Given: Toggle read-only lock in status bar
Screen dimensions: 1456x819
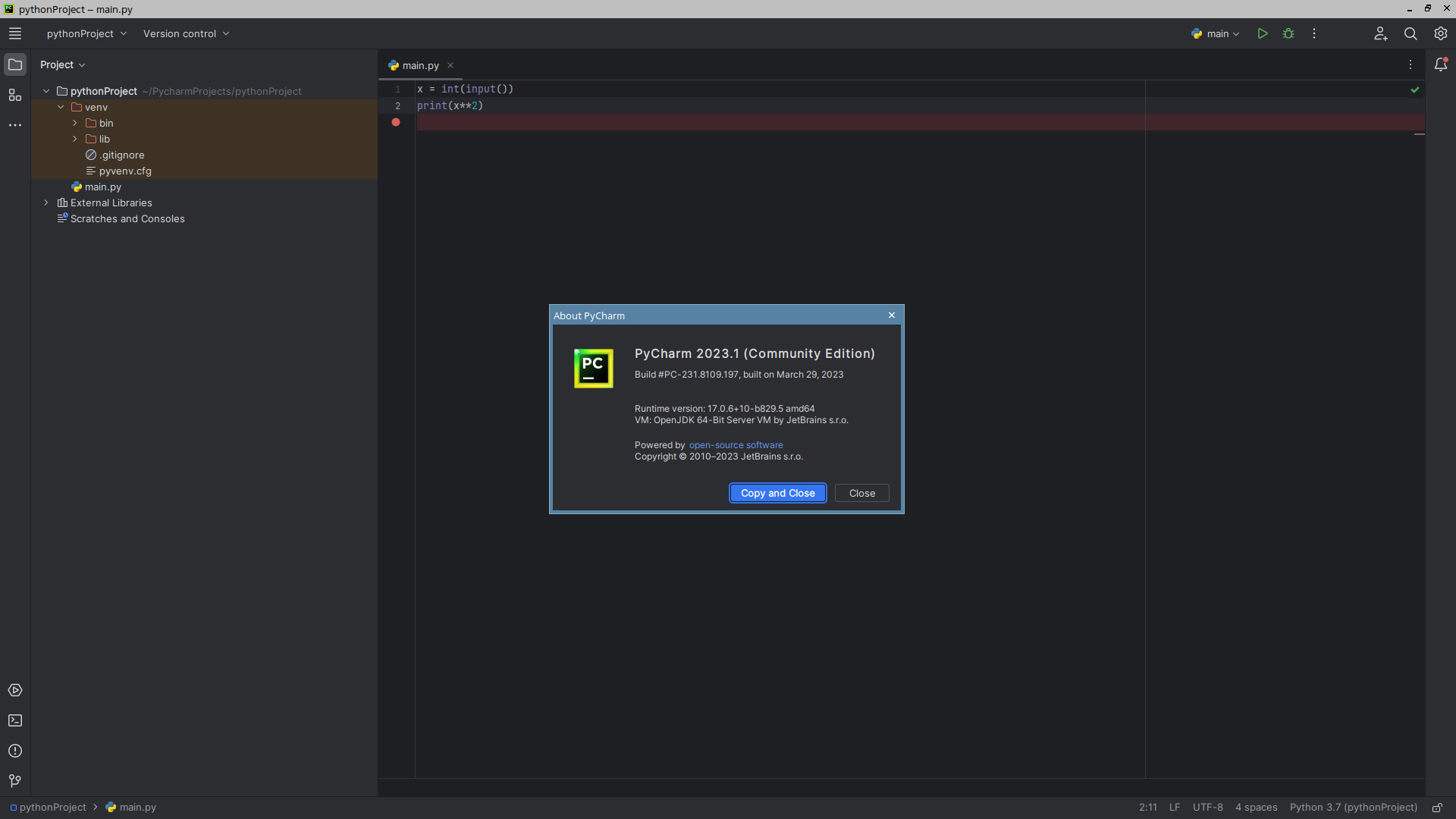Looking at the screenshot, I should pyautogui.click(x=1437, y=808).
